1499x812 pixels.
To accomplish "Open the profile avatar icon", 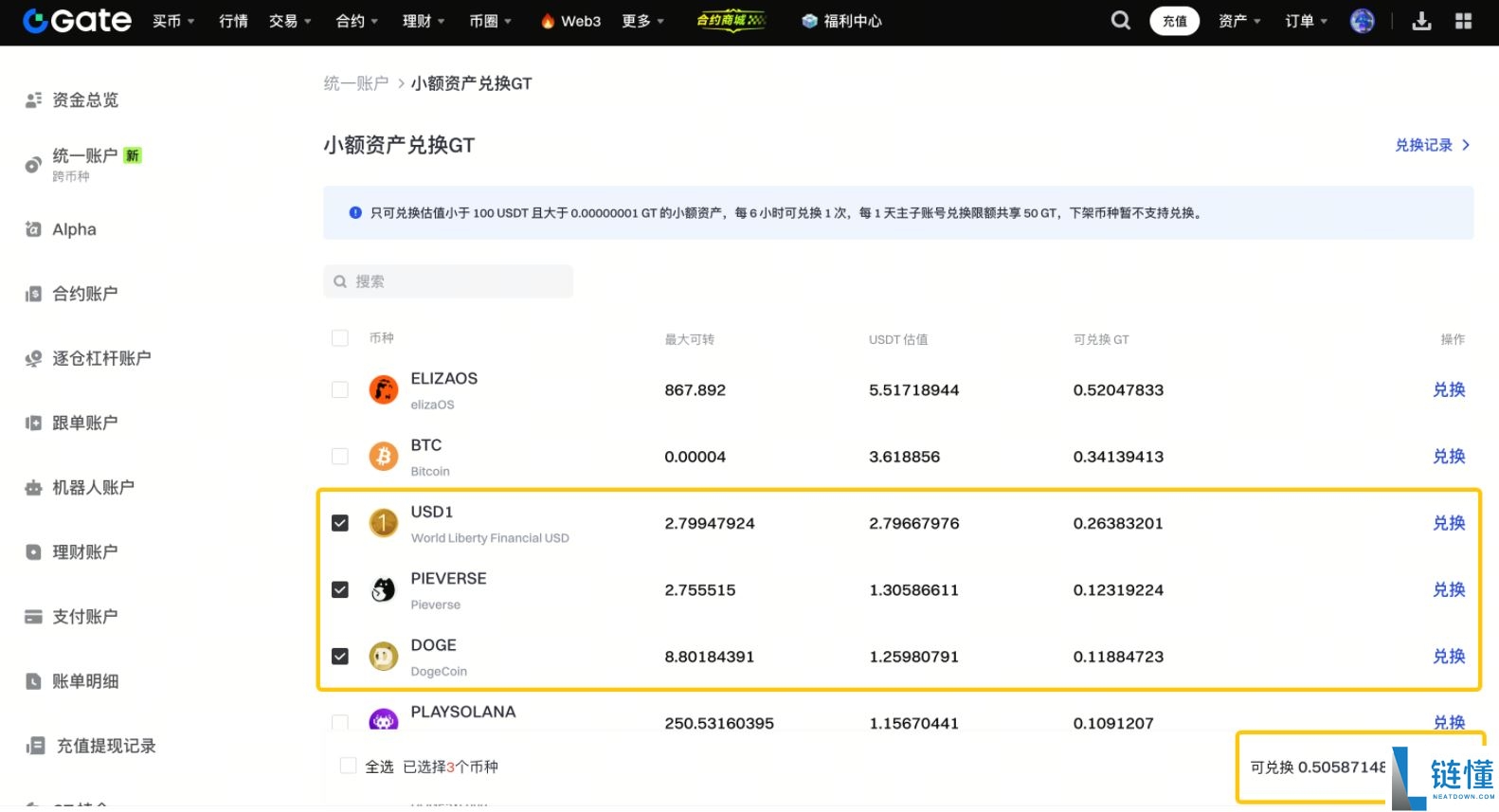I will (1363, 21).
